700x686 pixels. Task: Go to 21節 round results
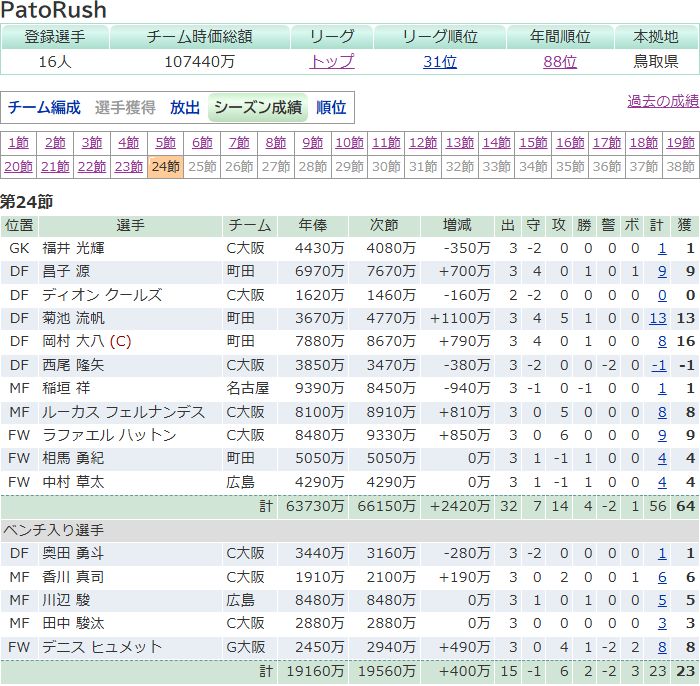[55, 166]
